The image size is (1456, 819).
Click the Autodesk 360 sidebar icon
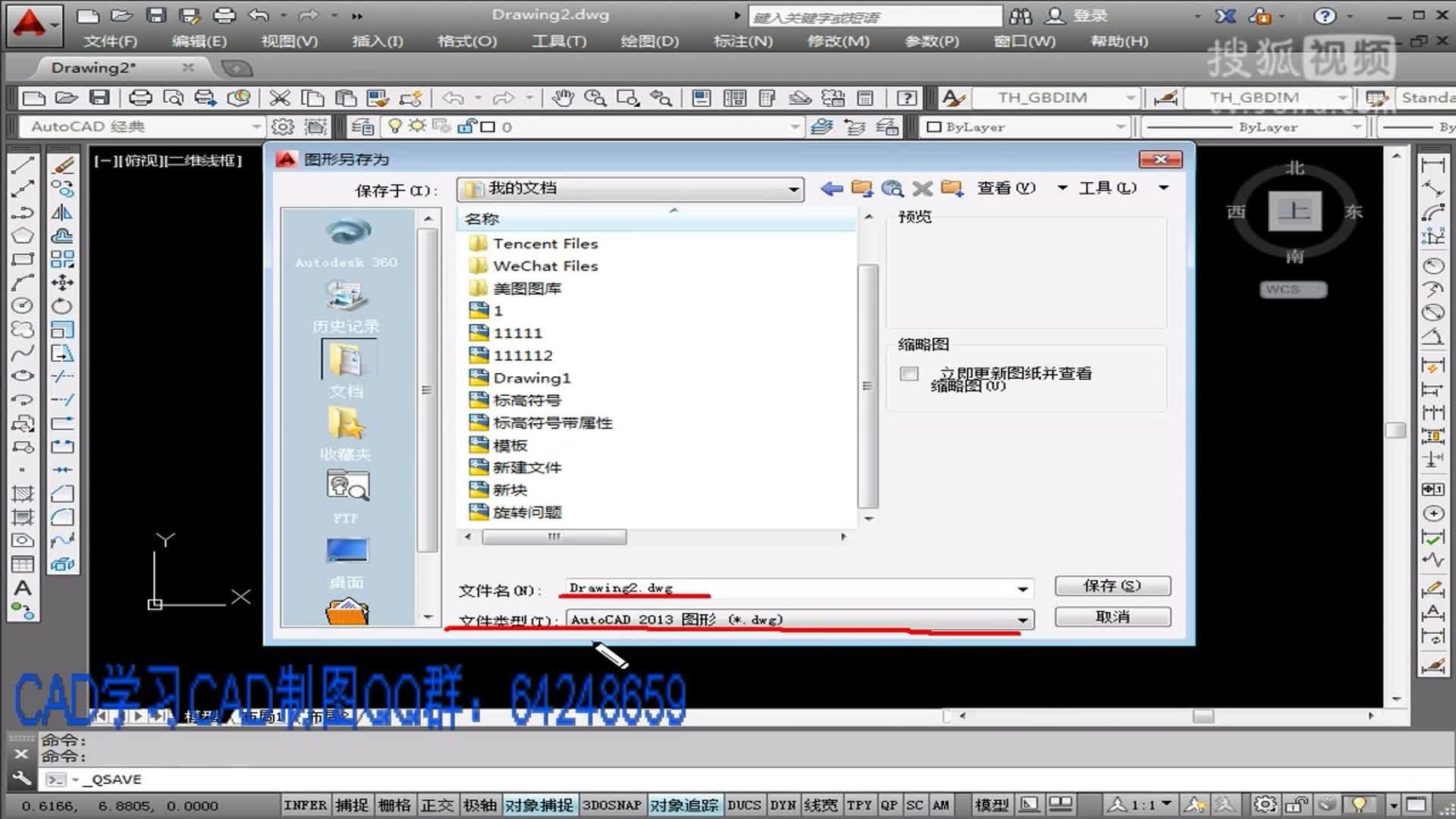pos(347,234)
